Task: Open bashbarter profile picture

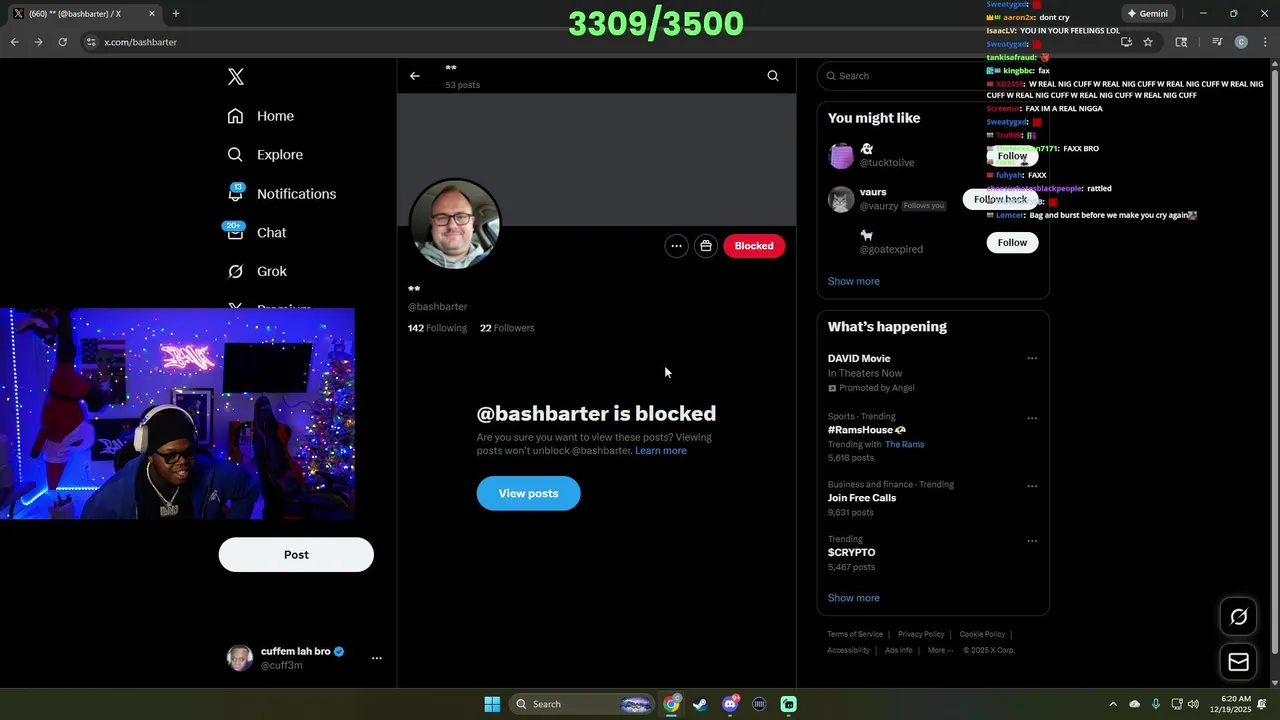Action: pyautogui.click(x=454, y=224)
